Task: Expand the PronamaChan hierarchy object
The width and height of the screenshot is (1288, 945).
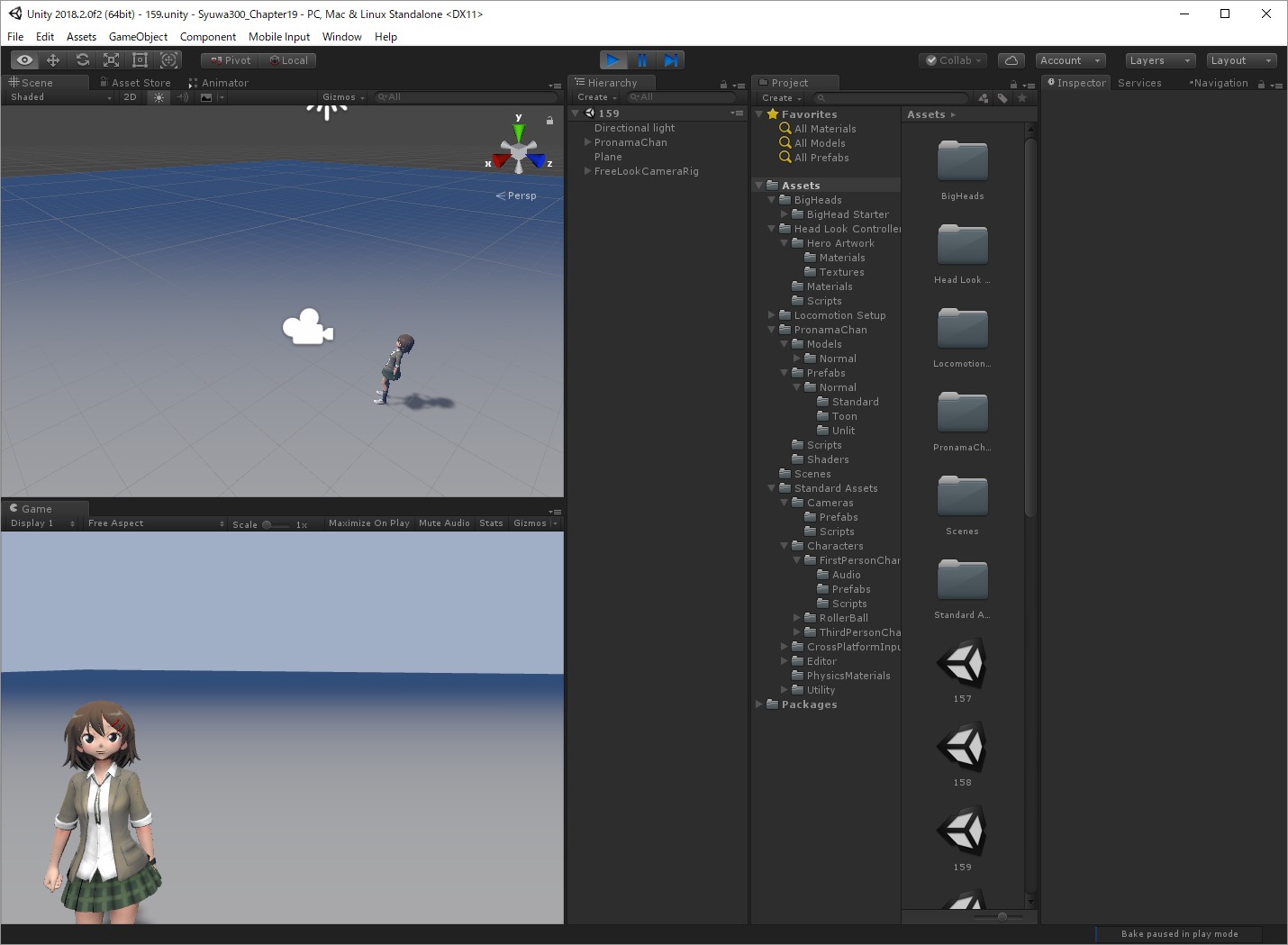Action: point(588,142)
